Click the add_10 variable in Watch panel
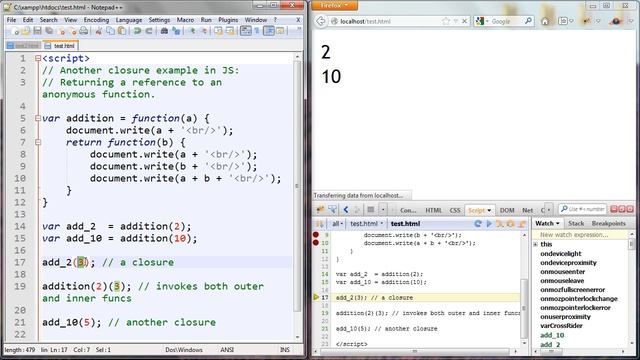The width and height of the screenshot is (640, 360). click(x=552, y=335)
